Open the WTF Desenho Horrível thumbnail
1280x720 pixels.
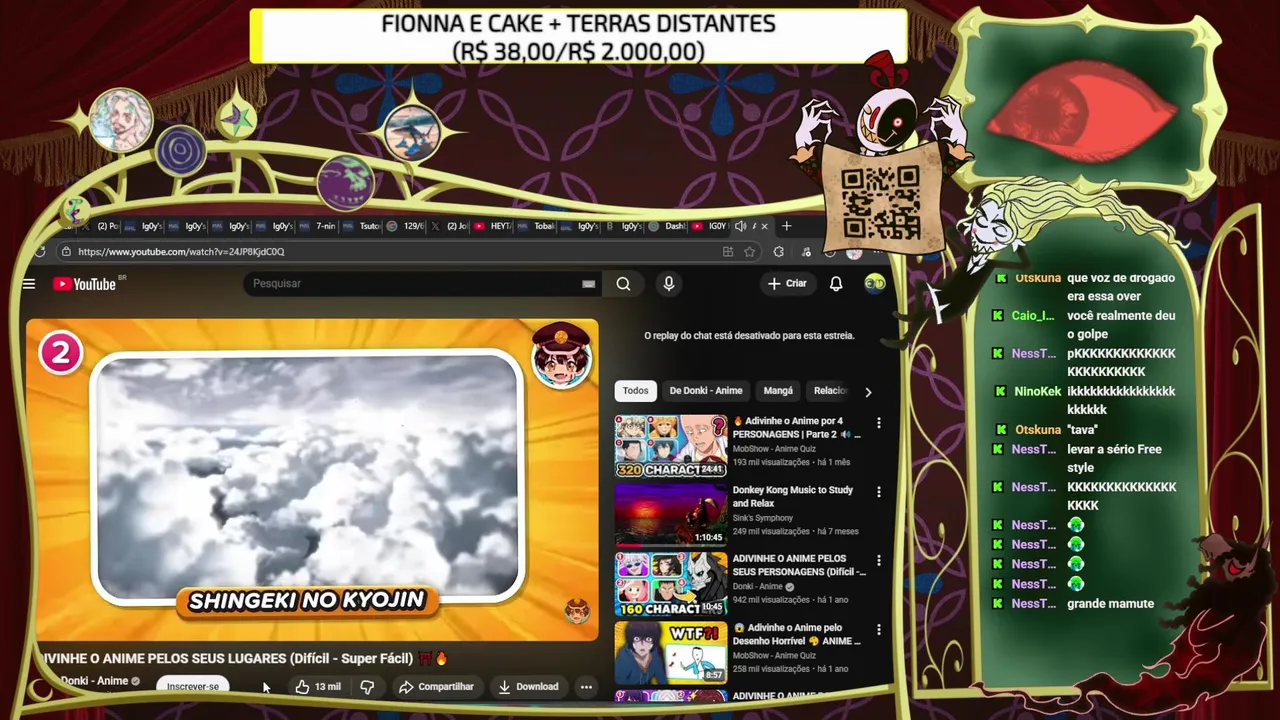(671, 652)
